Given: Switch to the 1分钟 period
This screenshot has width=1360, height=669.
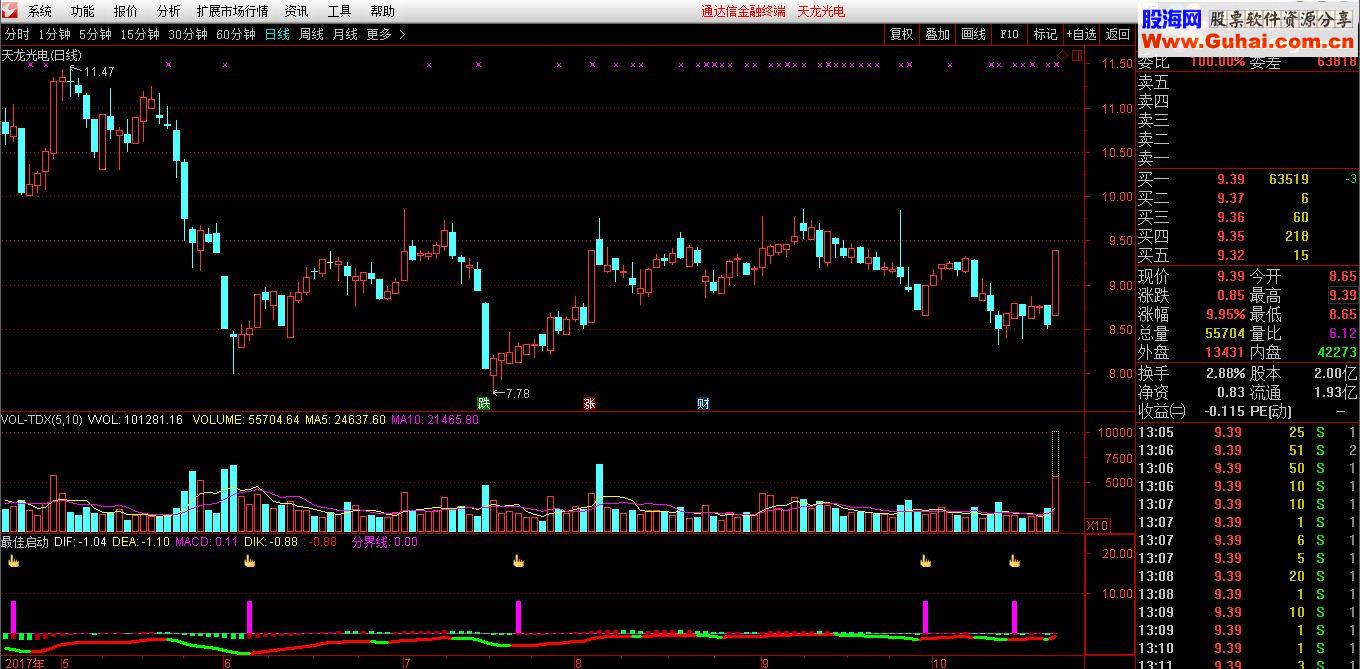Looking at the screenshot, I should coord(55,34).
